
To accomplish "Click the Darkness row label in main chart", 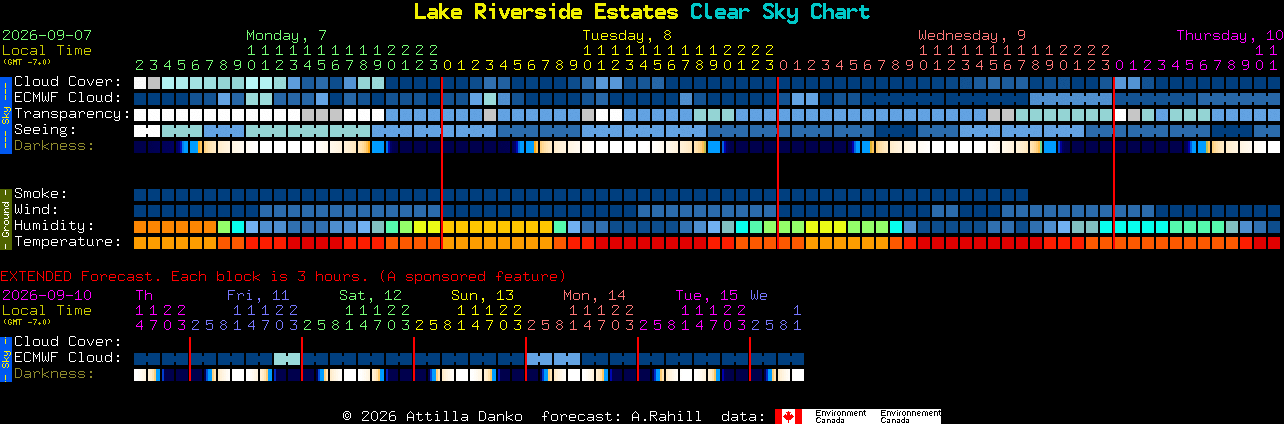I will [54, 146].
